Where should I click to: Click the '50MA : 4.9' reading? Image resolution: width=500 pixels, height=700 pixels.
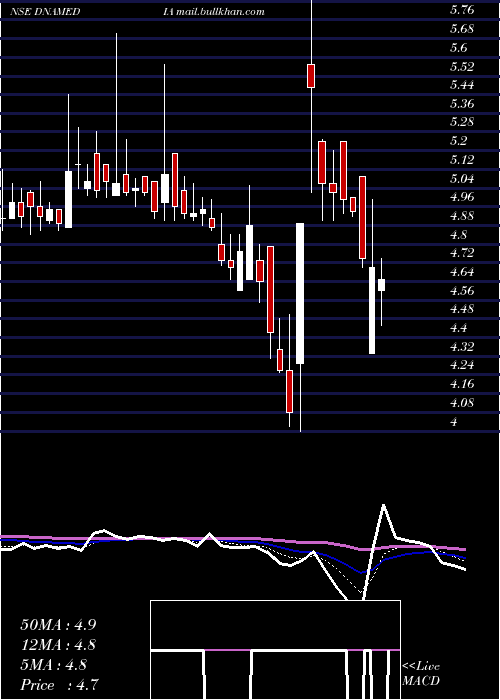[58, 625]
